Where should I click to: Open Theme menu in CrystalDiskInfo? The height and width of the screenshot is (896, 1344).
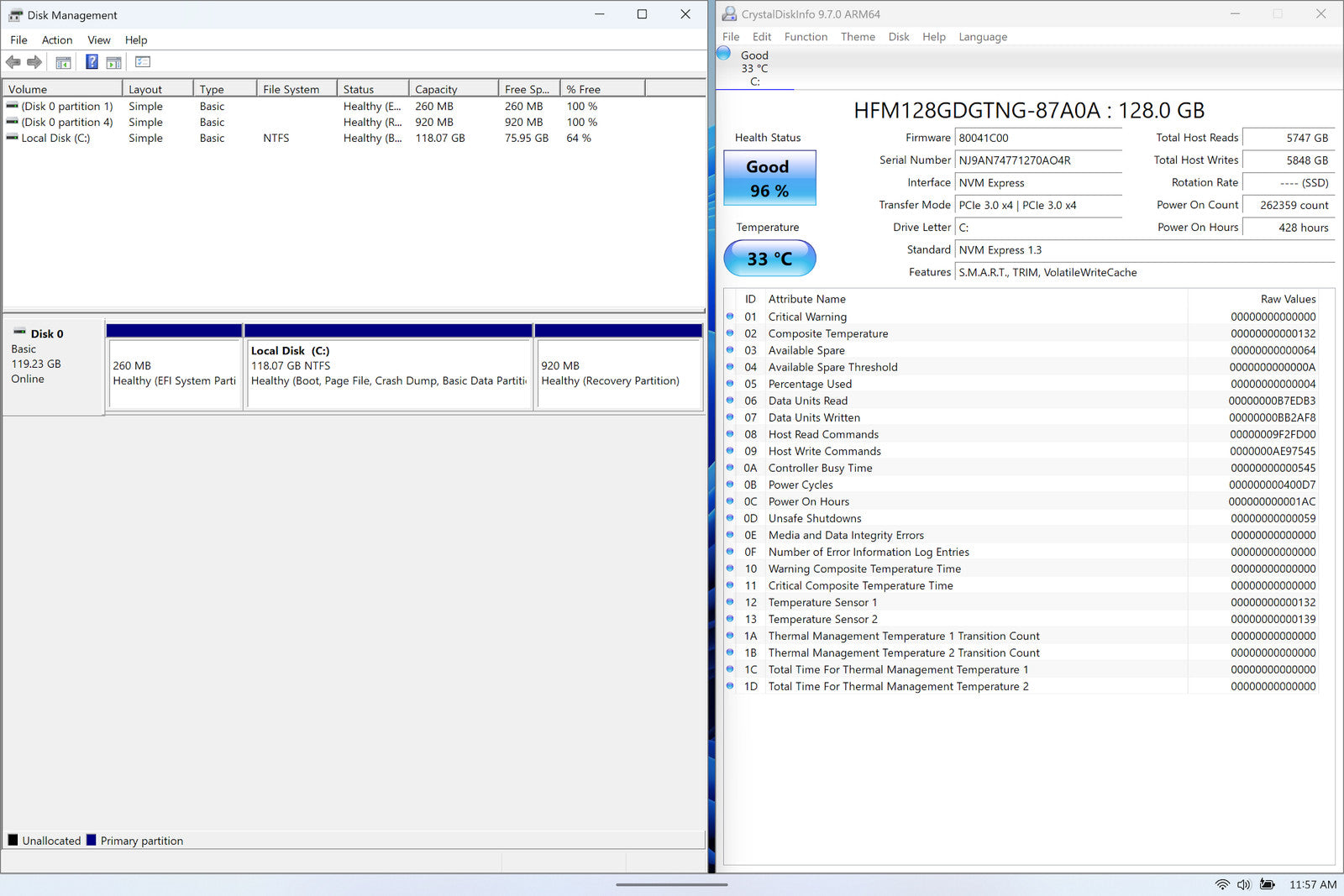coord(858,37)
